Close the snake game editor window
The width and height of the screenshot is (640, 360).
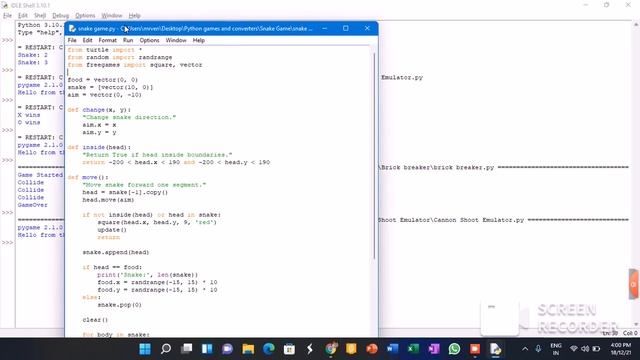(367, 29)
